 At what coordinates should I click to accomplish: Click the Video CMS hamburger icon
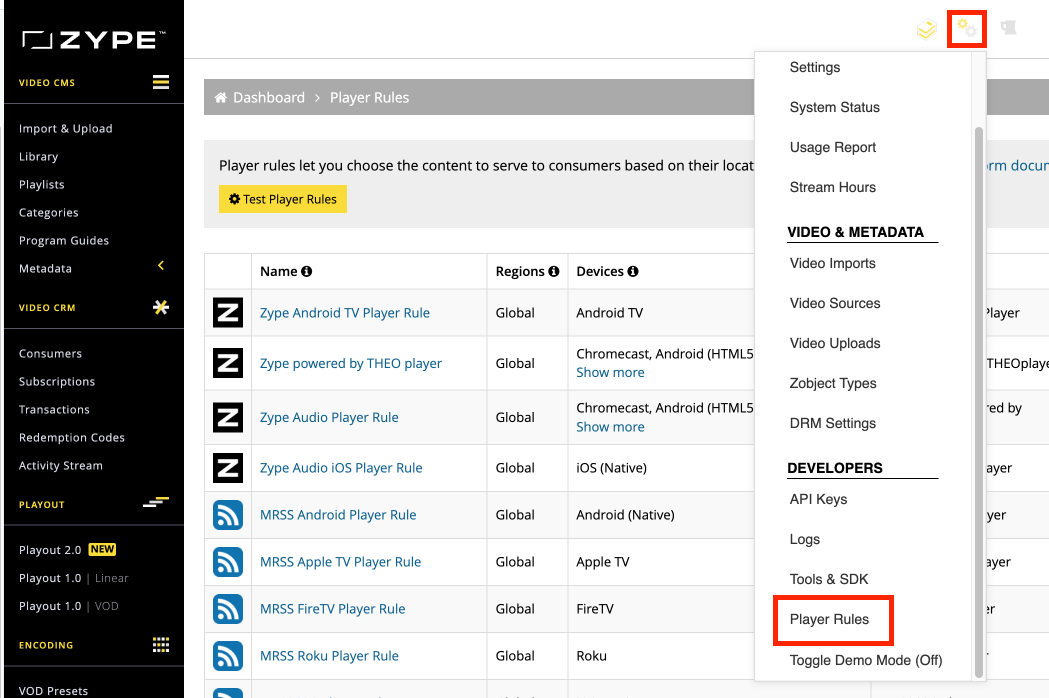161,82
